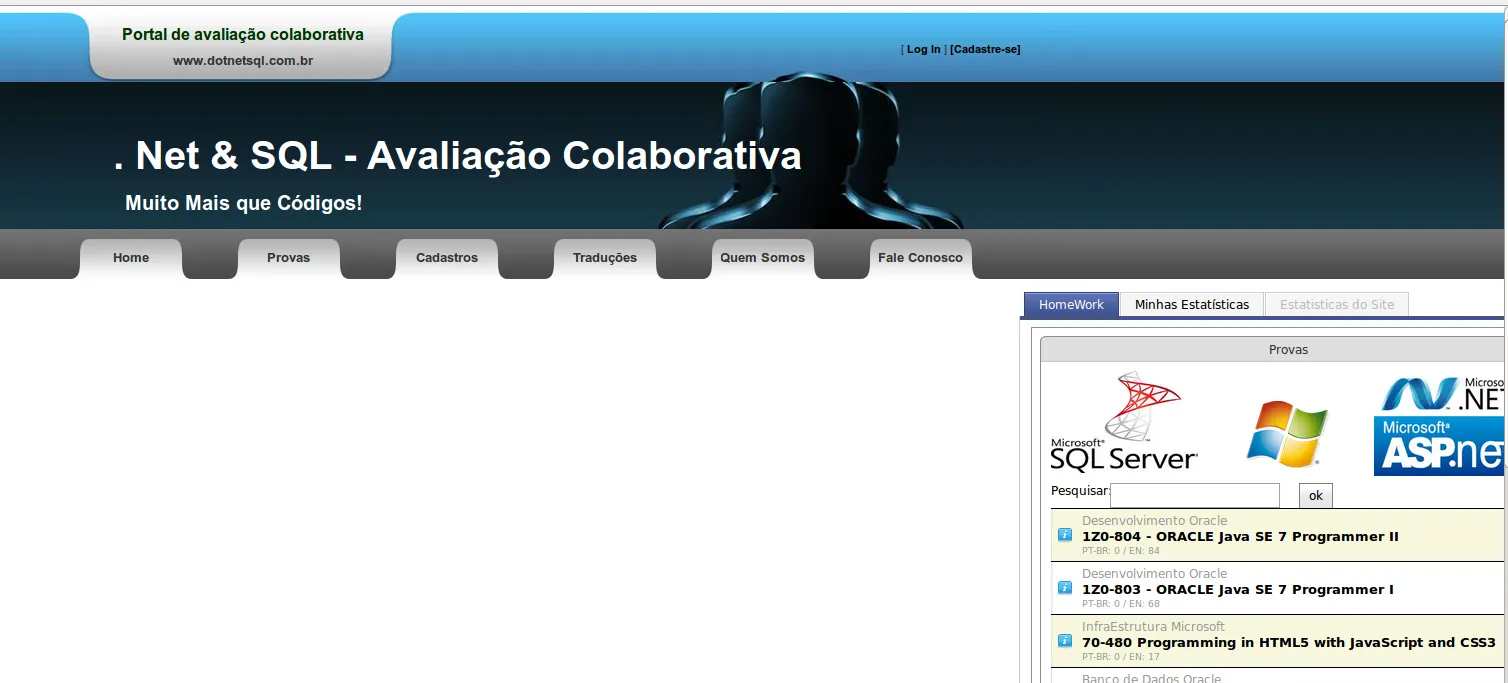Click 'PT-BR: 0 / EN: 68' text
This screenshot has width=1508, height=683.
1121,604
